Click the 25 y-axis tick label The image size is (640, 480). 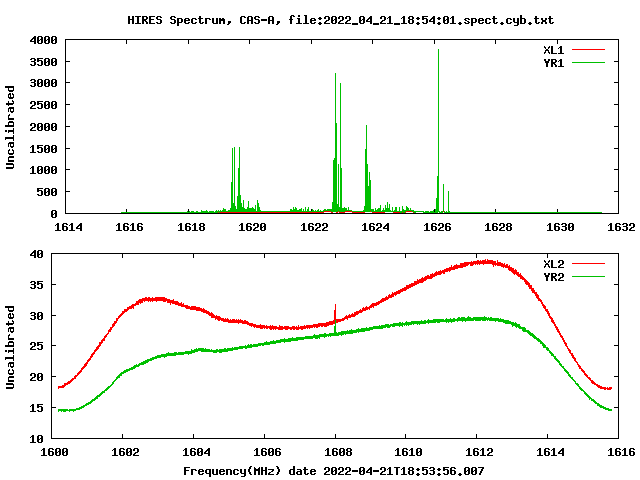(36, 346)
